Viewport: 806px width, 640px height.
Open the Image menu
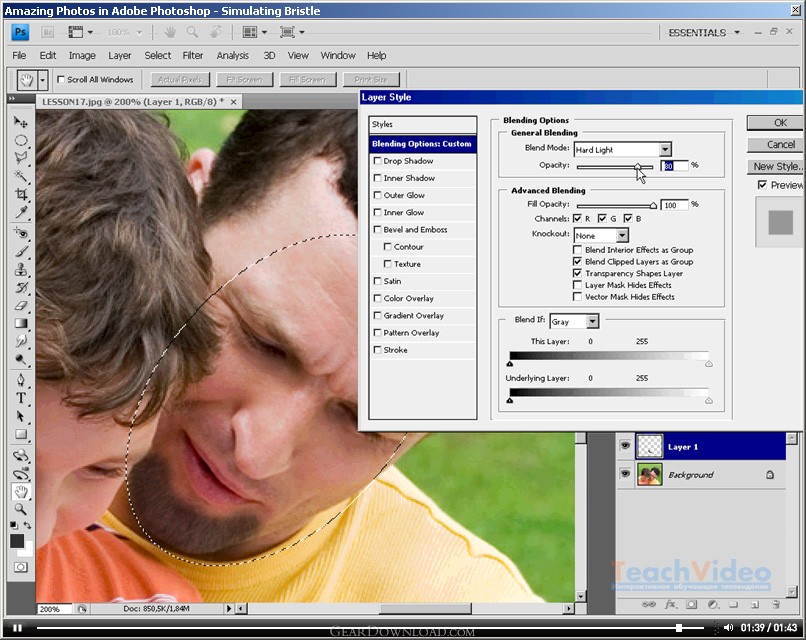coord(82,56)
